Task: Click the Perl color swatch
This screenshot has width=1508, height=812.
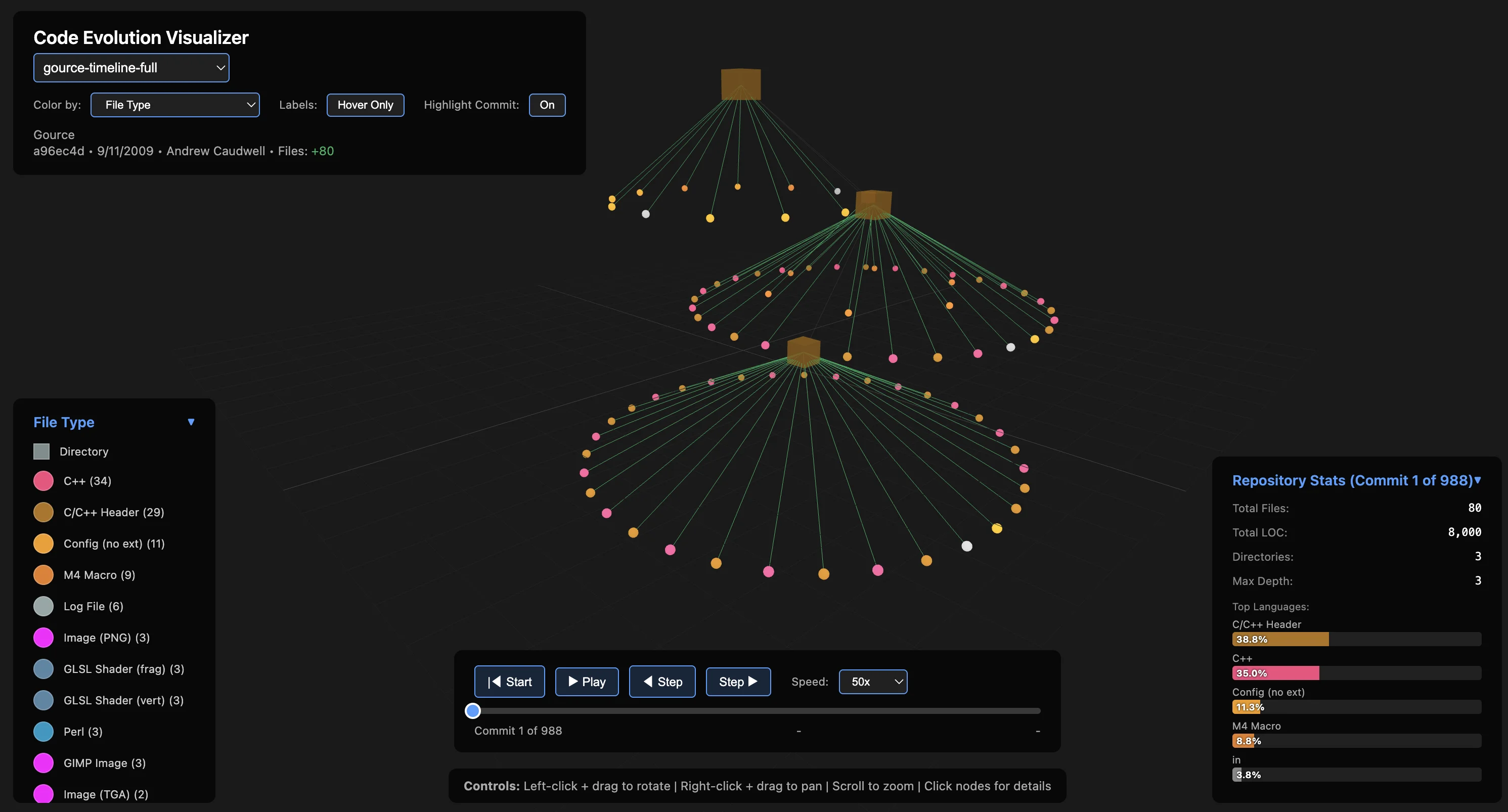Action: 43,731
